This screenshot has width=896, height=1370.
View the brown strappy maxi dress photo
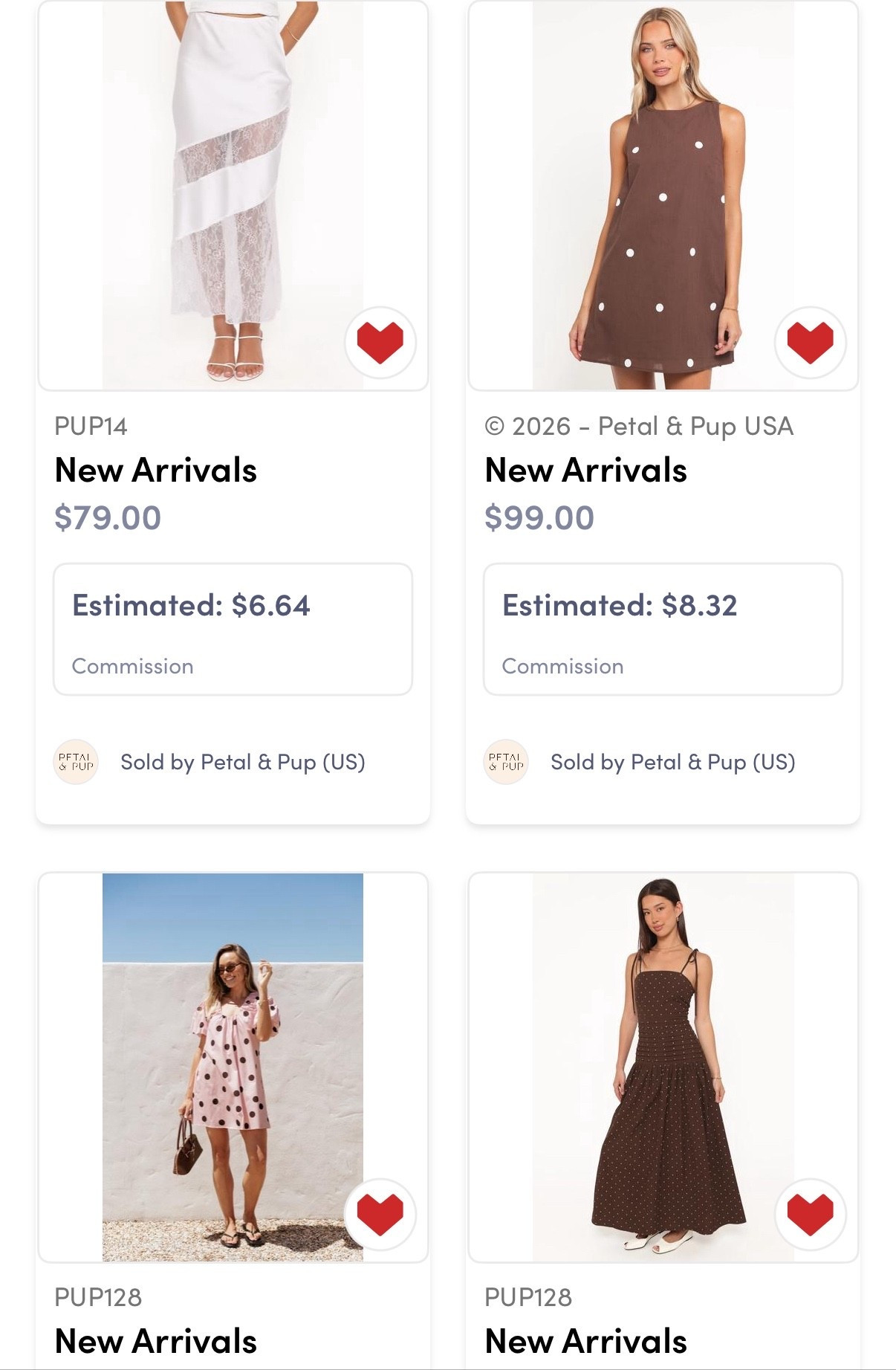point(663,1067)
